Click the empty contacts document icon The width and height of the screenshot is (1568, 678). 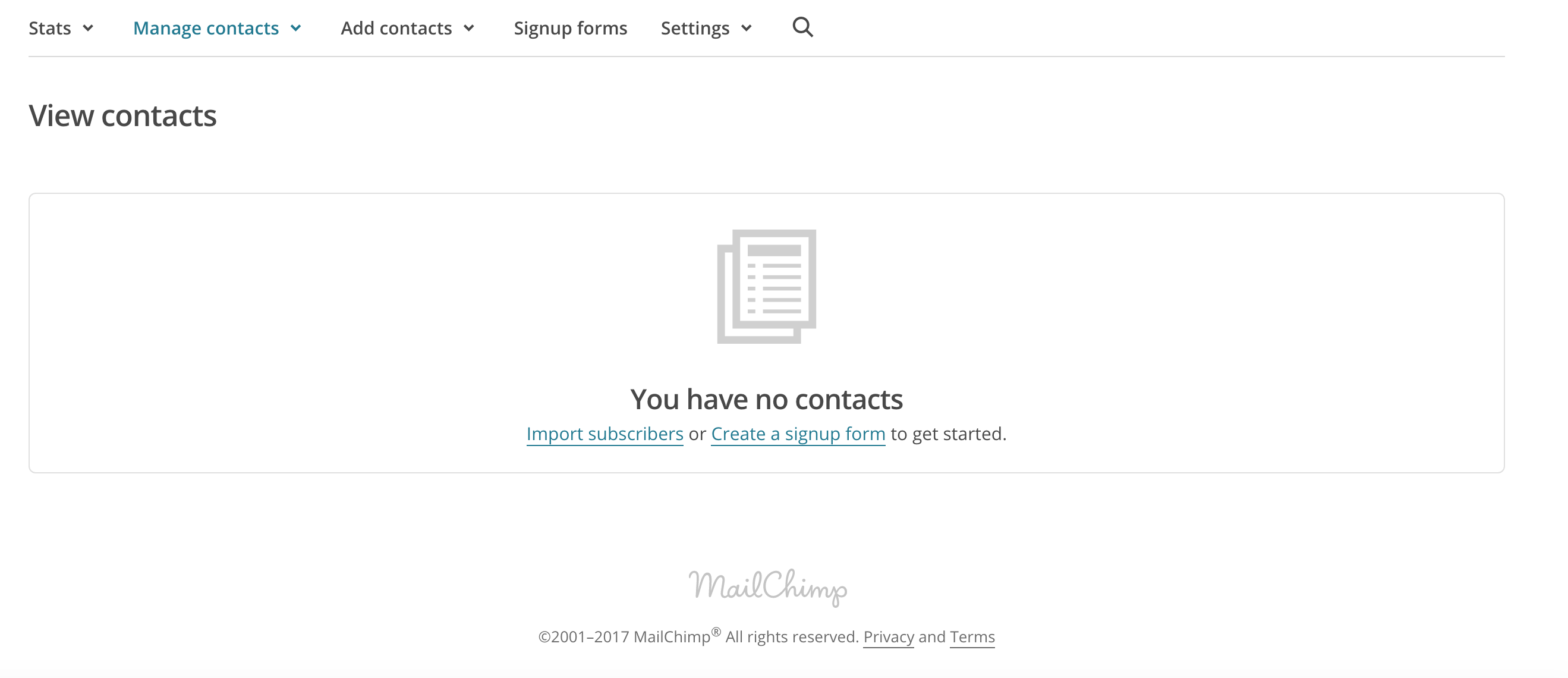tap(766, 286)
